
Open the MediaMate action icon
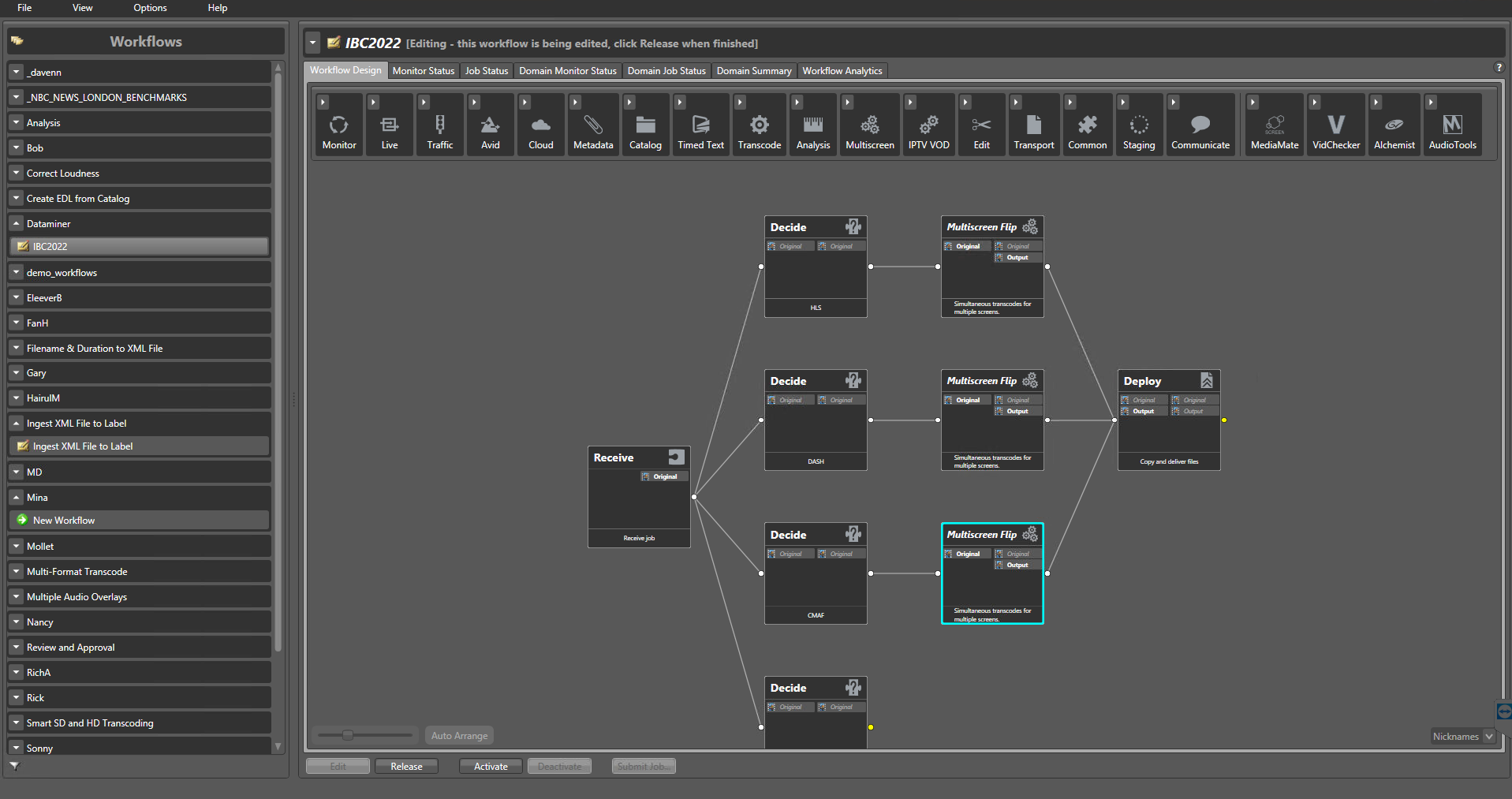(1275, 125)
